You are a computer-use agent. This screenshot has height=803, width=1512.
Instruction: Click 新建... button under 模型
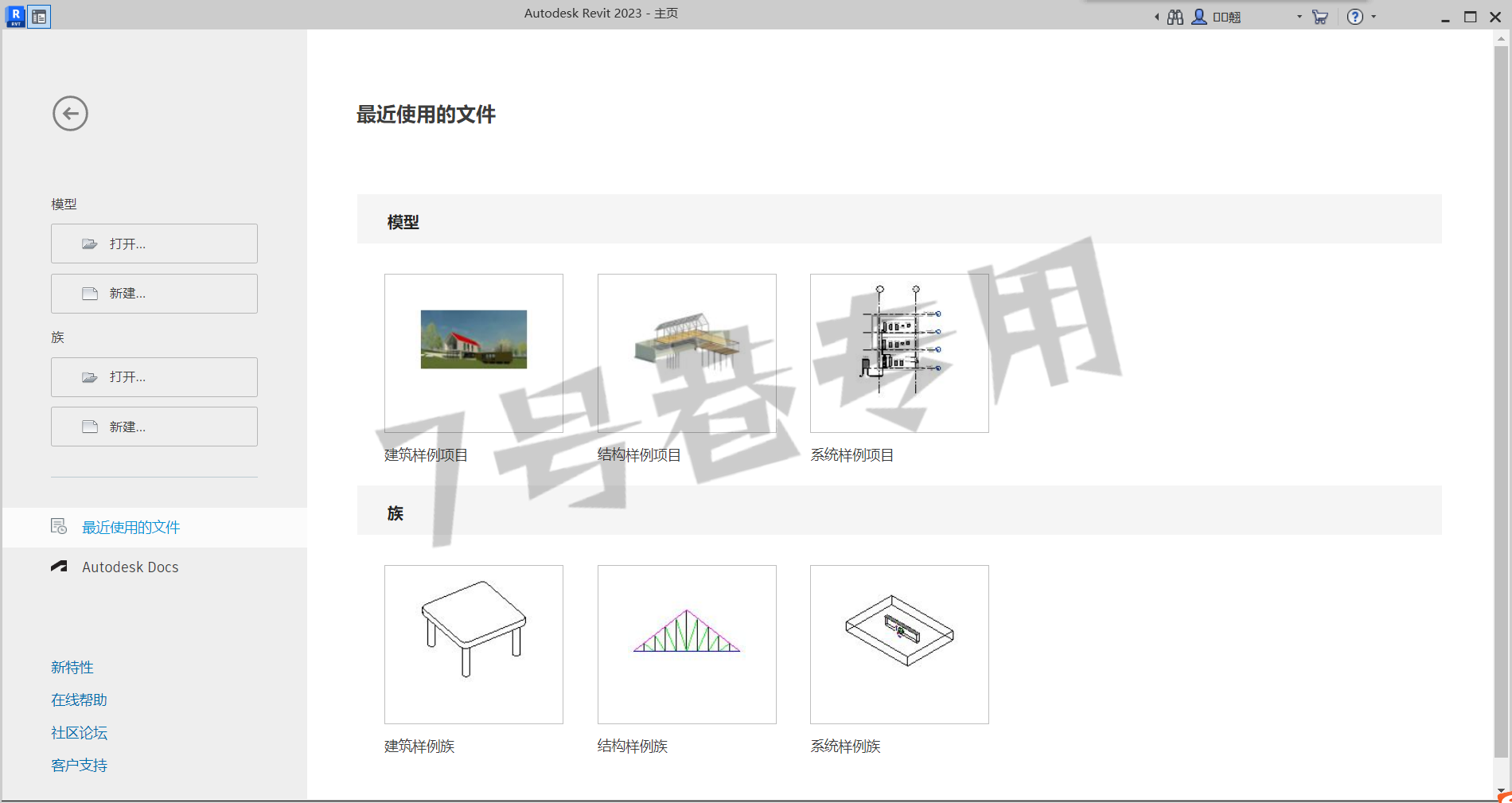pyautogui.click(x=154, y=294)
